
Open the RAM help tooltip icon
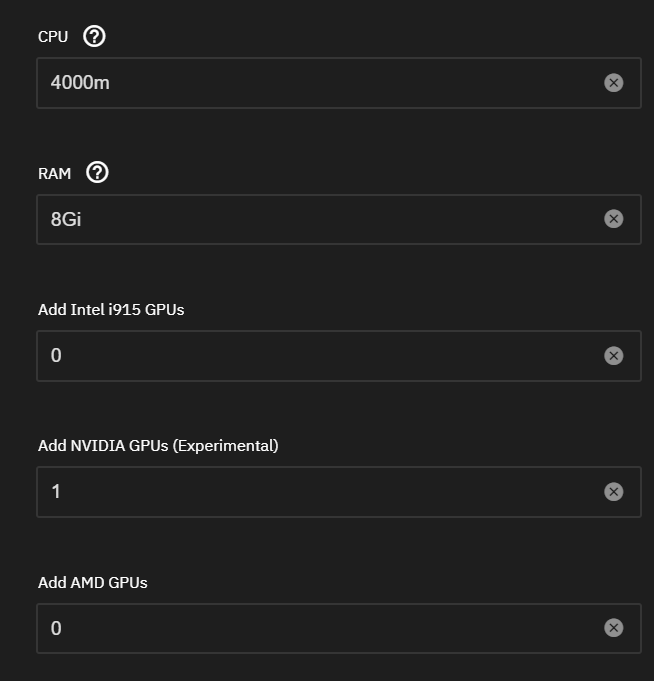pyautogui.click(x=97, y=173)
